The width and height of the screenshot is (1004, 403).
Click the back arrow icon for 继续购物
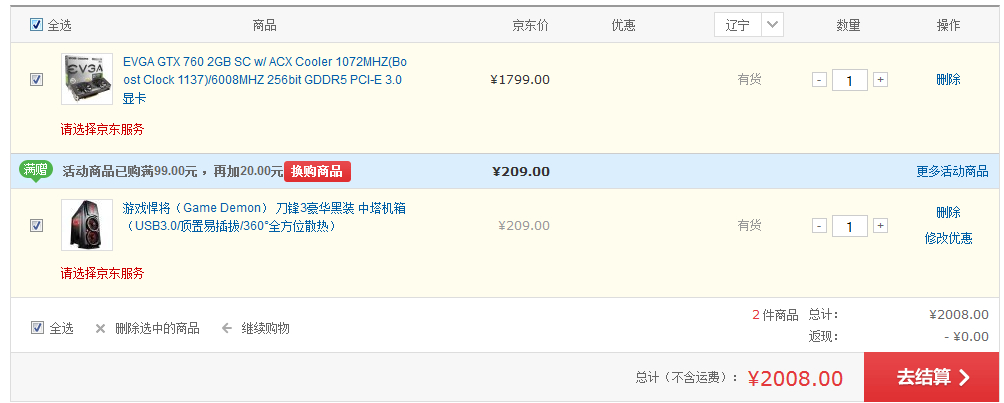226,328
